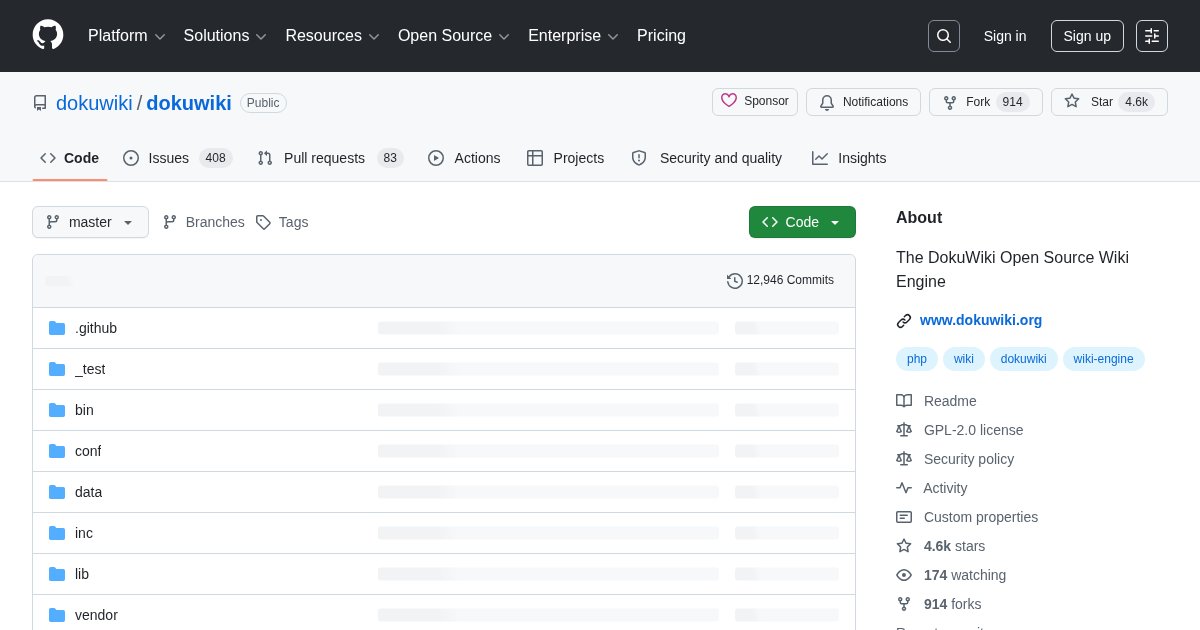Click the watching eye icon
Image resolution: width=1200 pixels, height=630 pixels.
tap(904, 575)
